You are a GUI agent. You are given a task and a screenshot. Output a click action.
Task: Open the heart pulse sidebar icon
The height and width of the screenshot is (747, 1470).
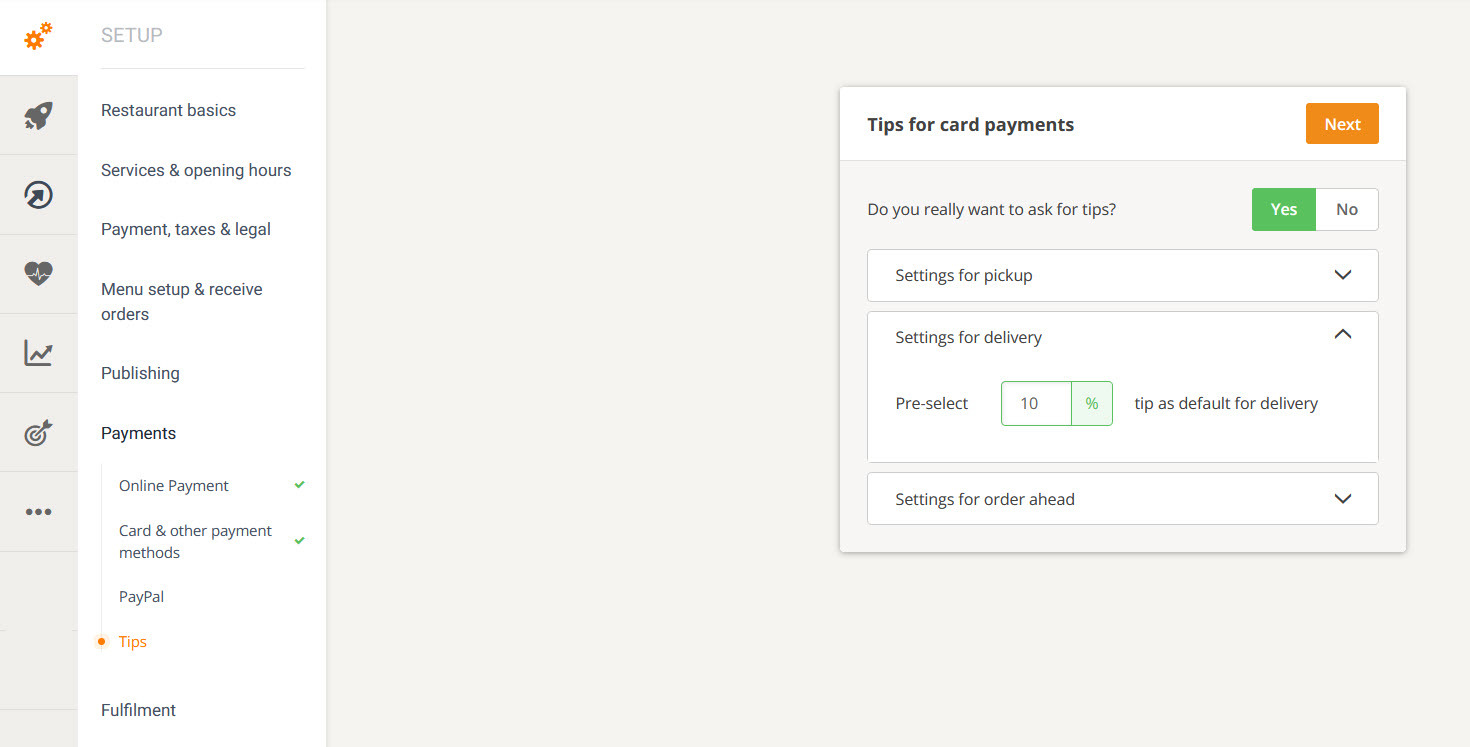[x=38, y=274]
